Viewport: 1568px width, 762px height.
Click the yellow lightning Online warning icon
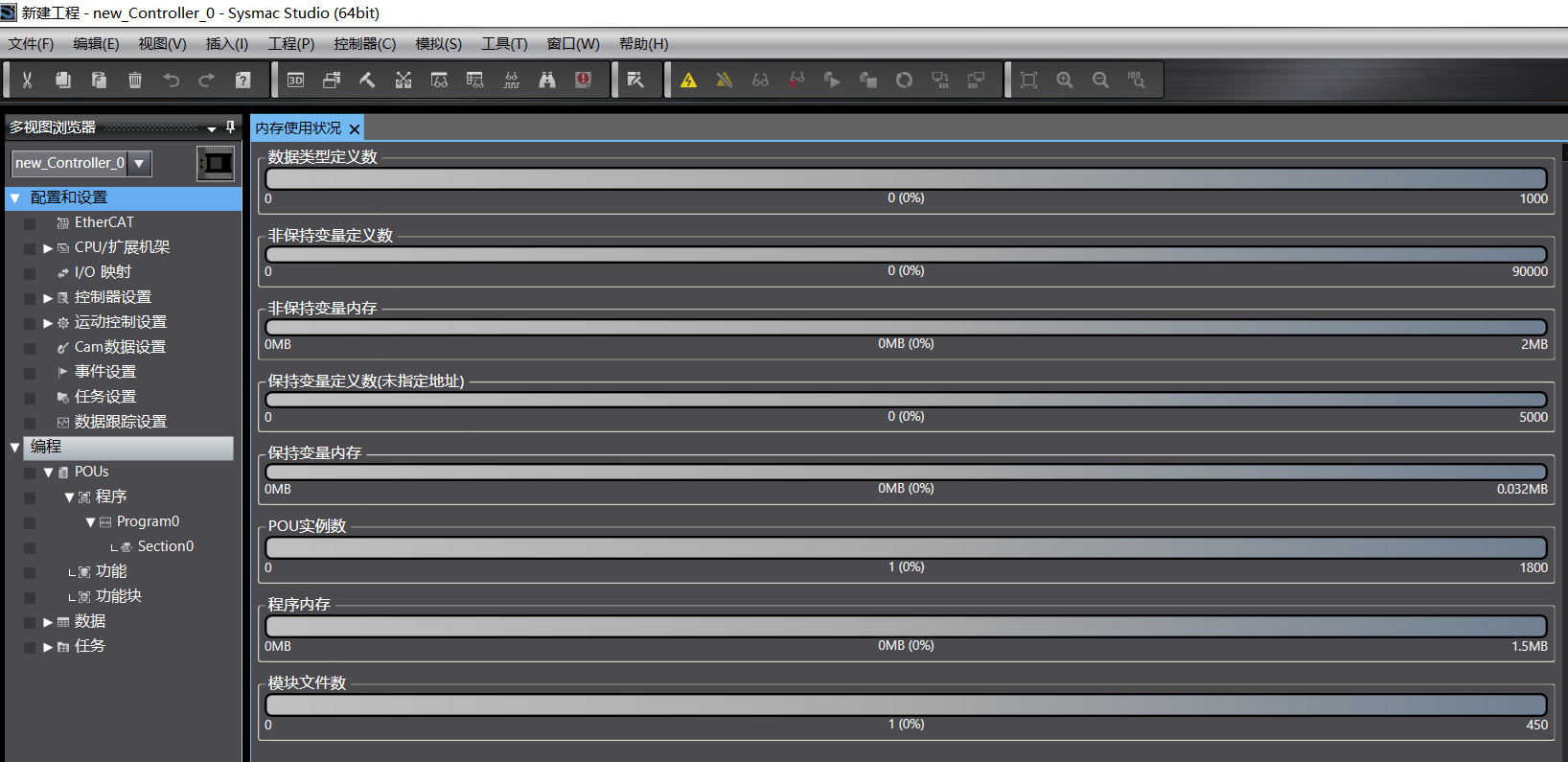tap(688, 81)
